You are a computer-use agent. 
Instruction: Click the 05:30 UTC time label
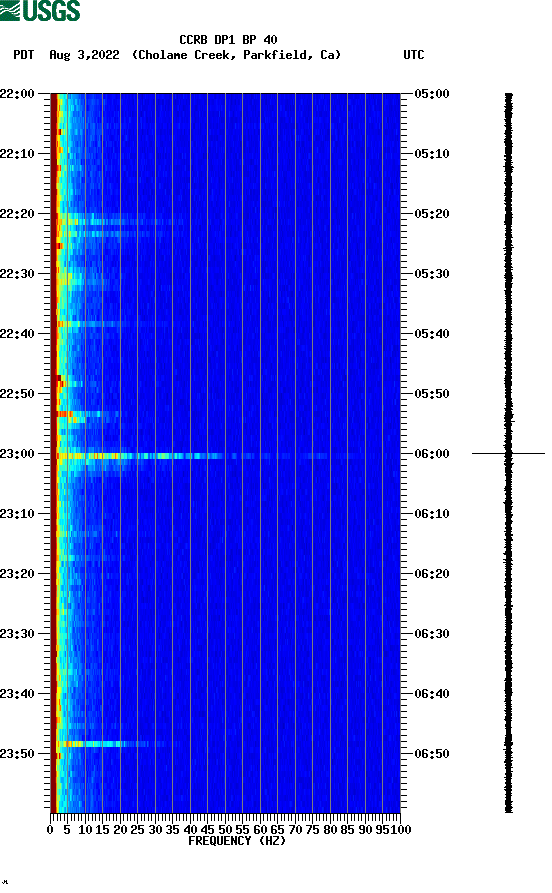pyautogui.click(x=432, y=273)
